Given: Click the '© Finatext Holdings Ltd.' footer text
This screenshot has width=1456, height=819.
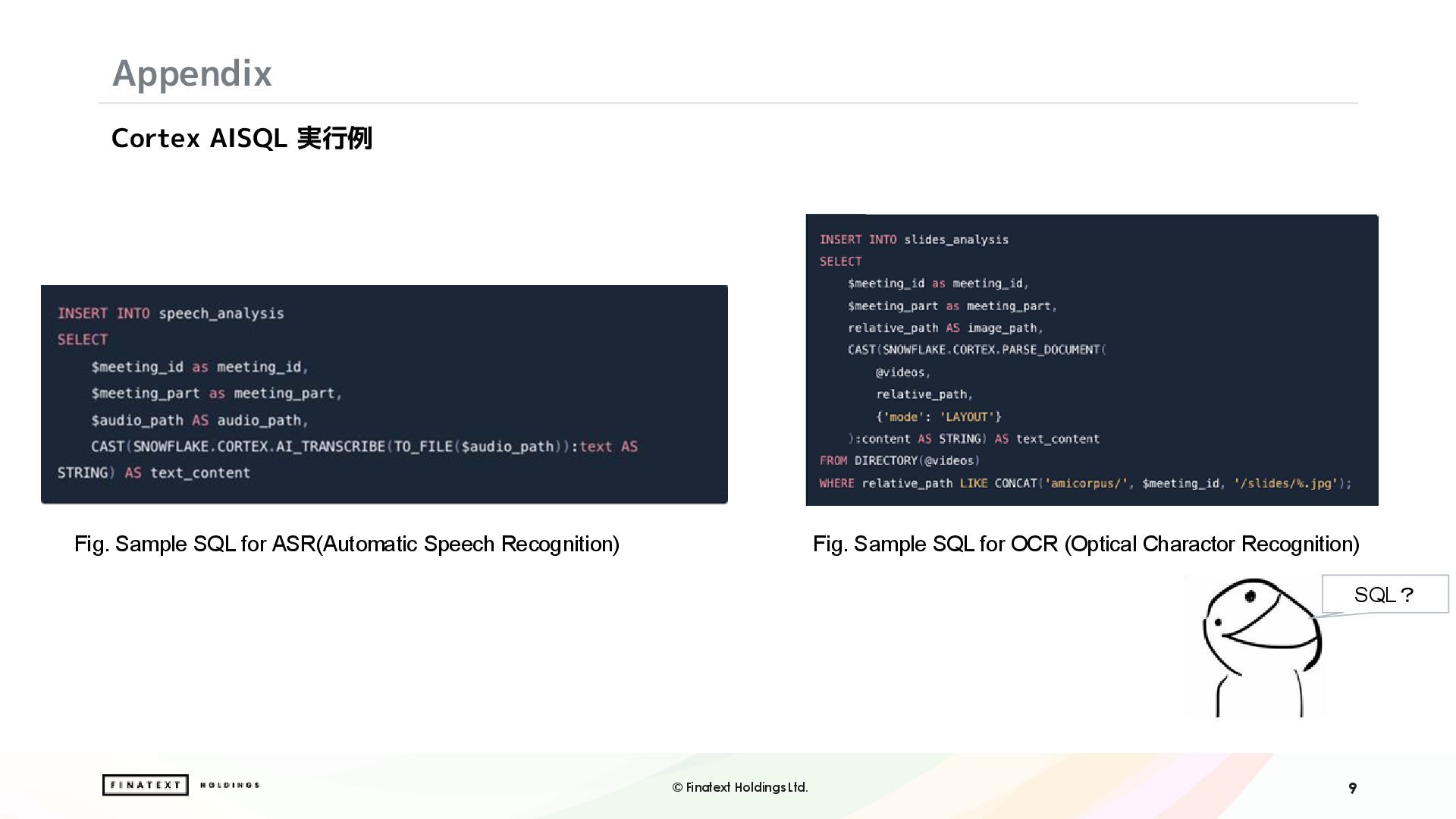Looking at the screenshot, I should point(740,788).
